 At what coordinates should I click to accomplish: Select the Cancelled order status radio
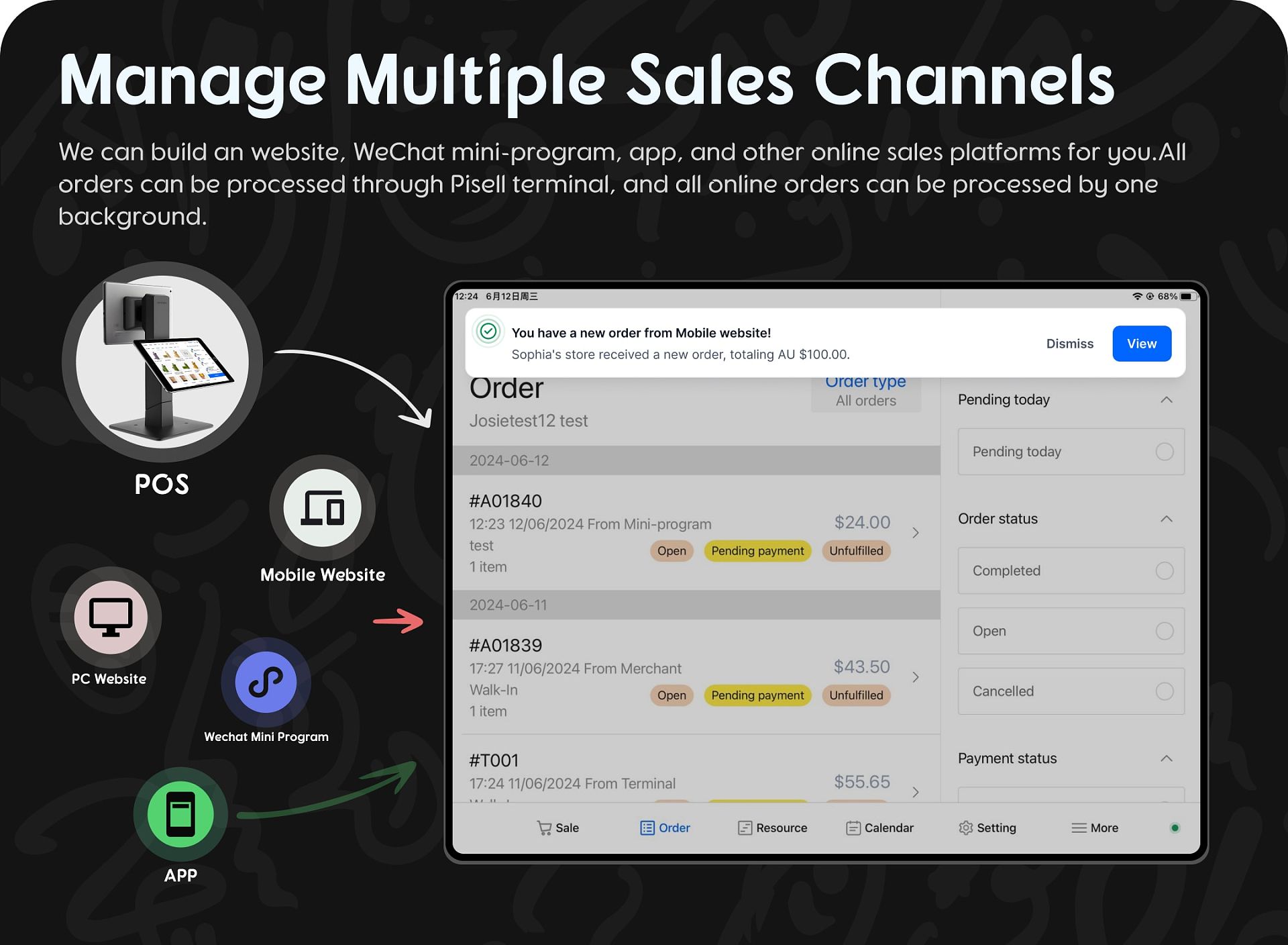click(x=1165, y=691)
